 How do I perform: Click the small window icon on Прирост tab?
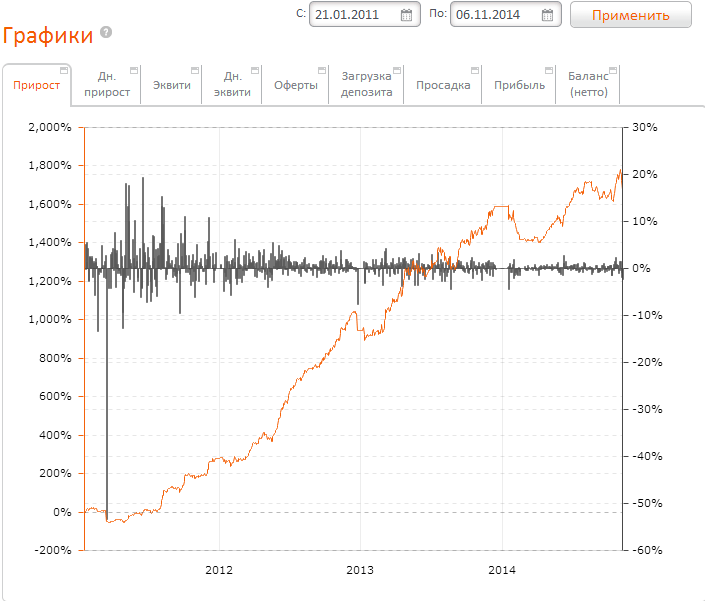(65, 70)
